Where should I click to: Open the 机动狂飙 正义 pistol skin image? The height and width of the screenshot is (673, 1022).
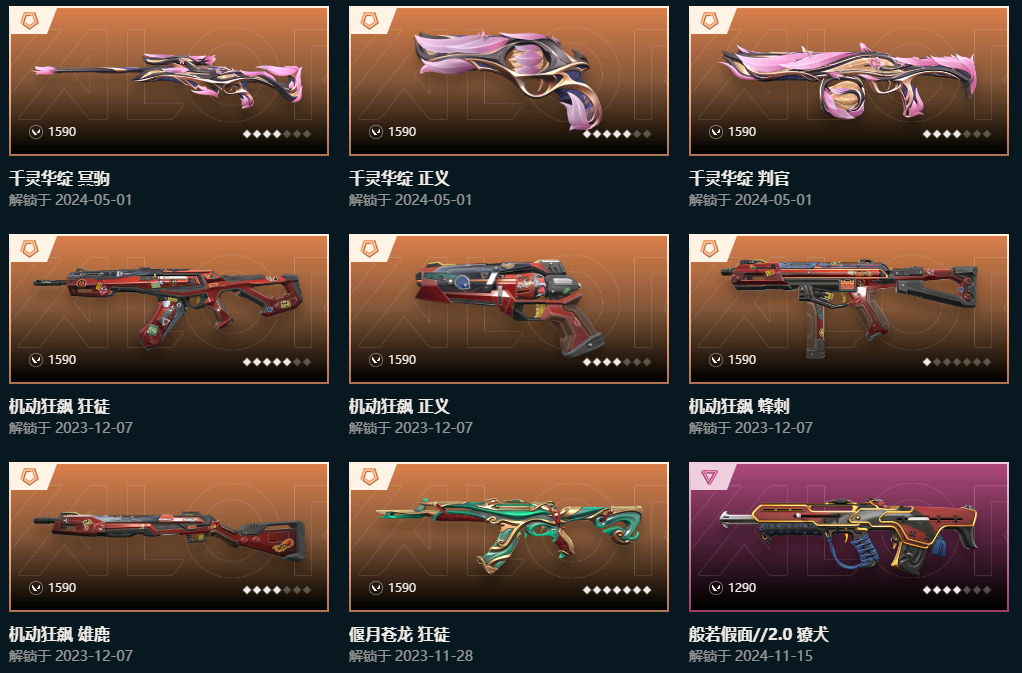coord(509,309)
